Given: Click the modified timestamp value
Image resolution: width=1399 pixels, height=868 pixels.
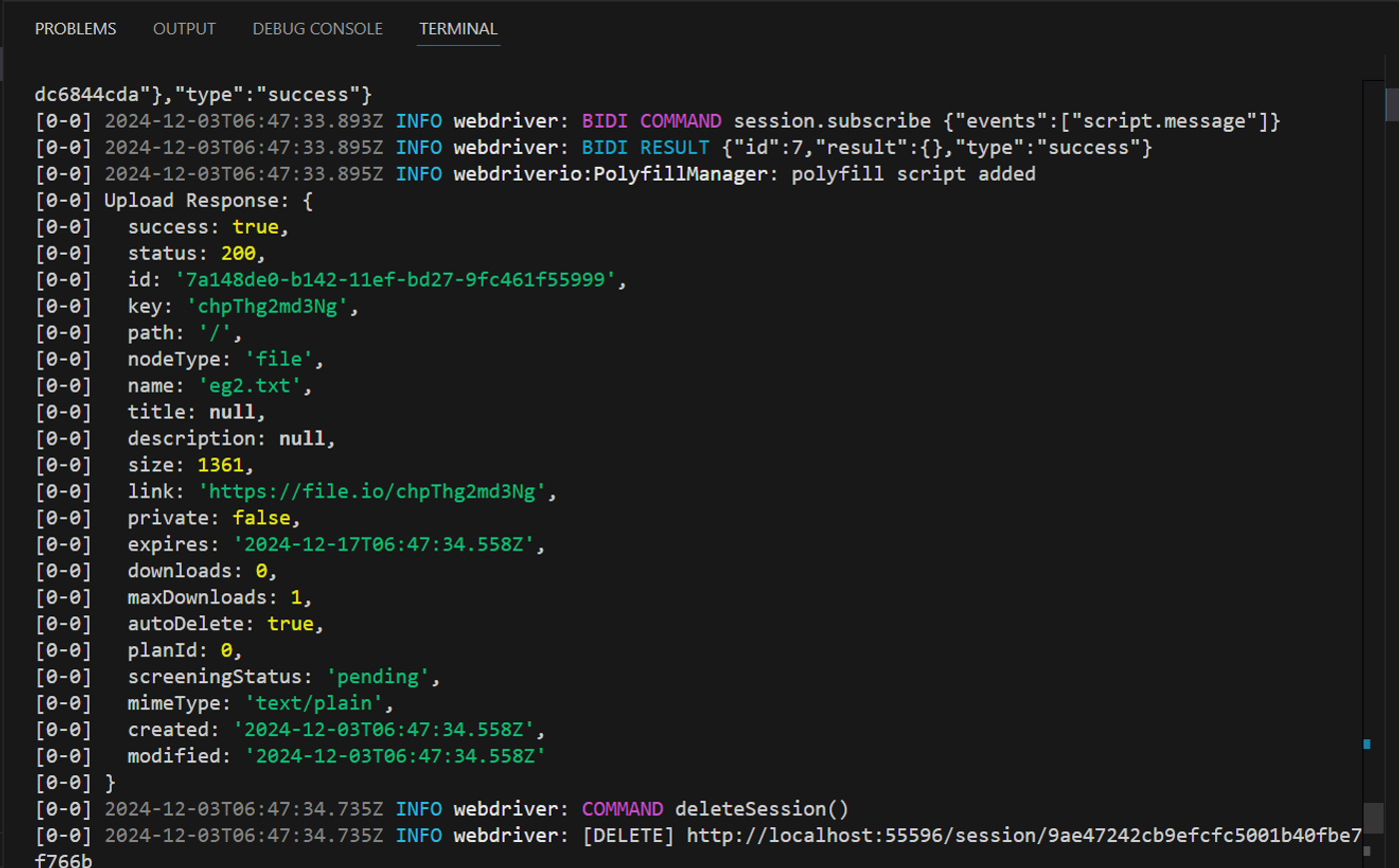Looking at the screenshot, I should (395, 756).
